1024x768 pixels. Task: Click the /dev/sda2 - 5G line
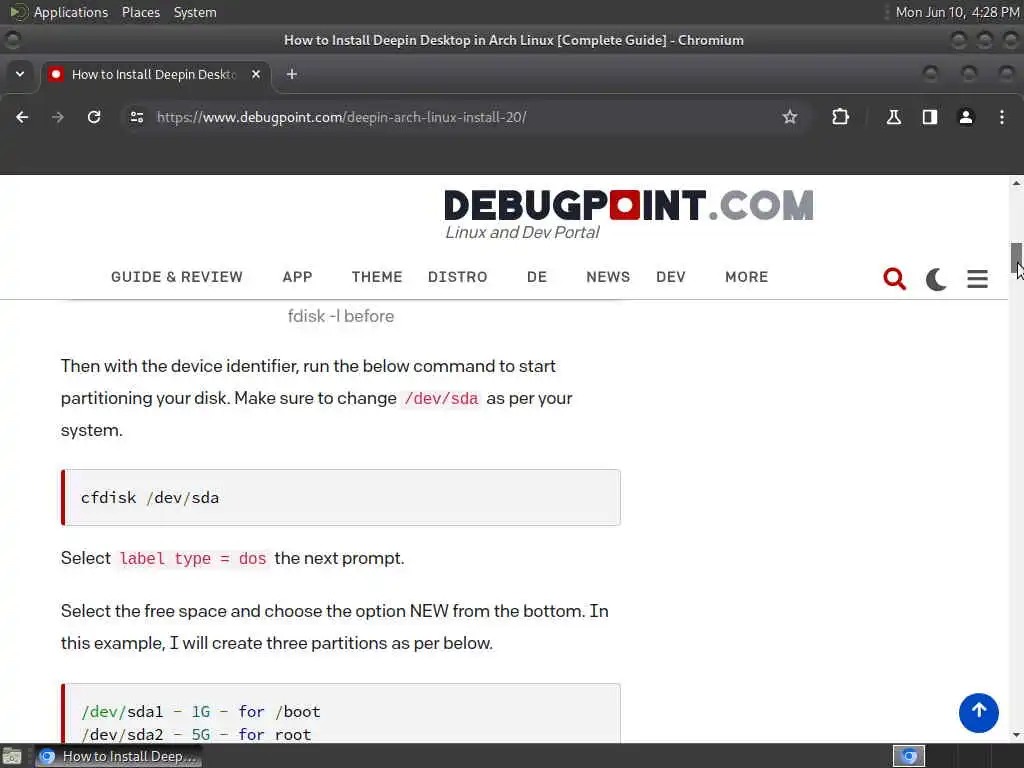tap(196, 735)
